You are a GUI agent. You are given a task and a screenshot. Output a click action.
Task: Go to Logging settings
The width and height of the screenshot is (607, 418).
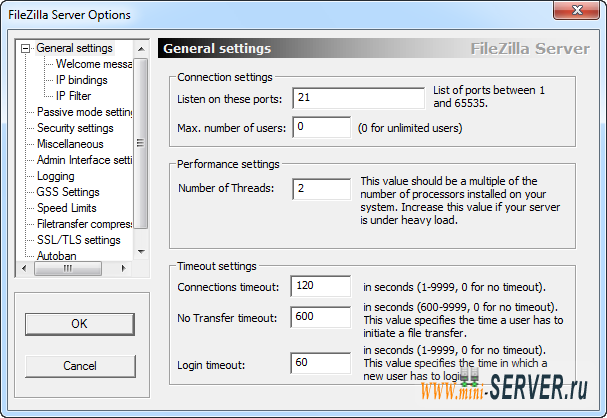[55, 176]
